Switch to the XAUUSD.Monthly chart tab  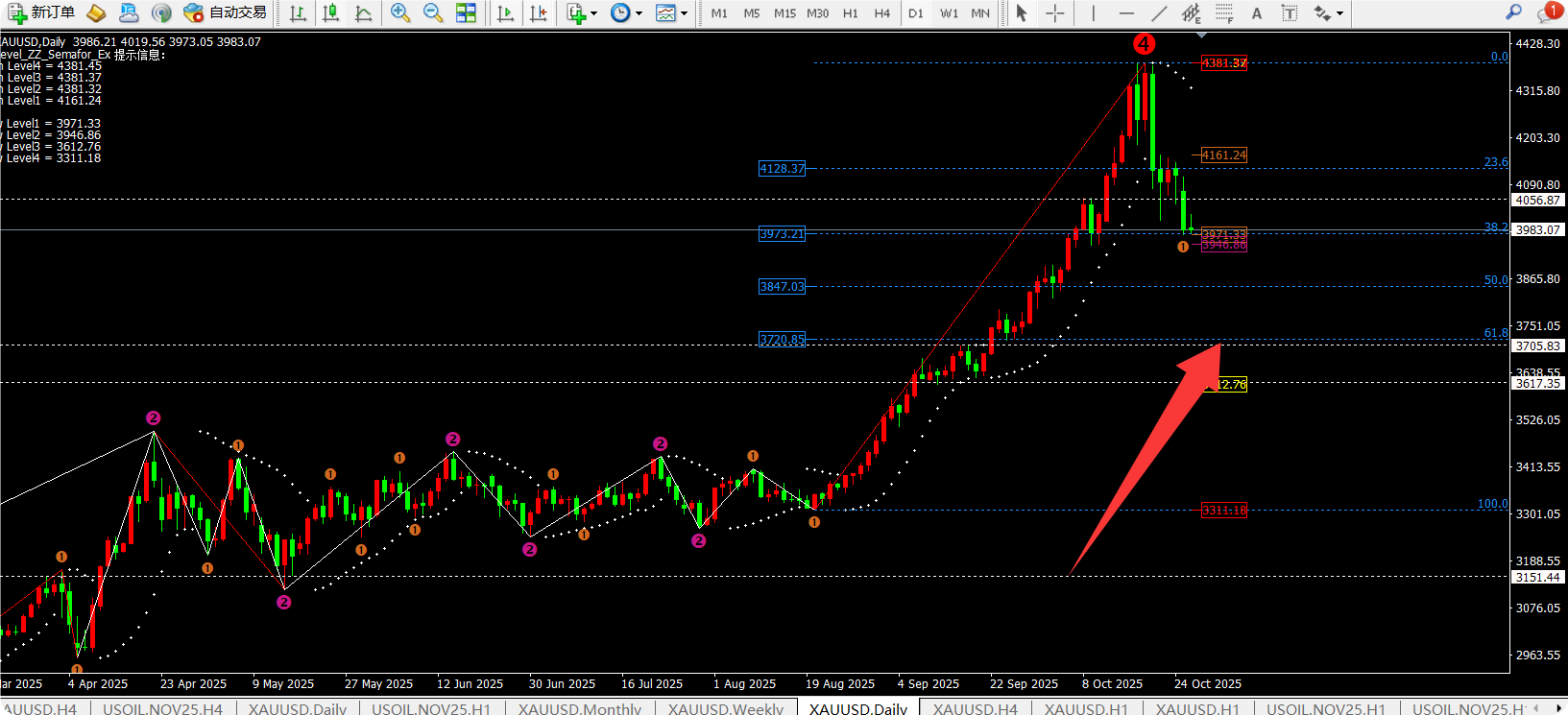(579, 708)
